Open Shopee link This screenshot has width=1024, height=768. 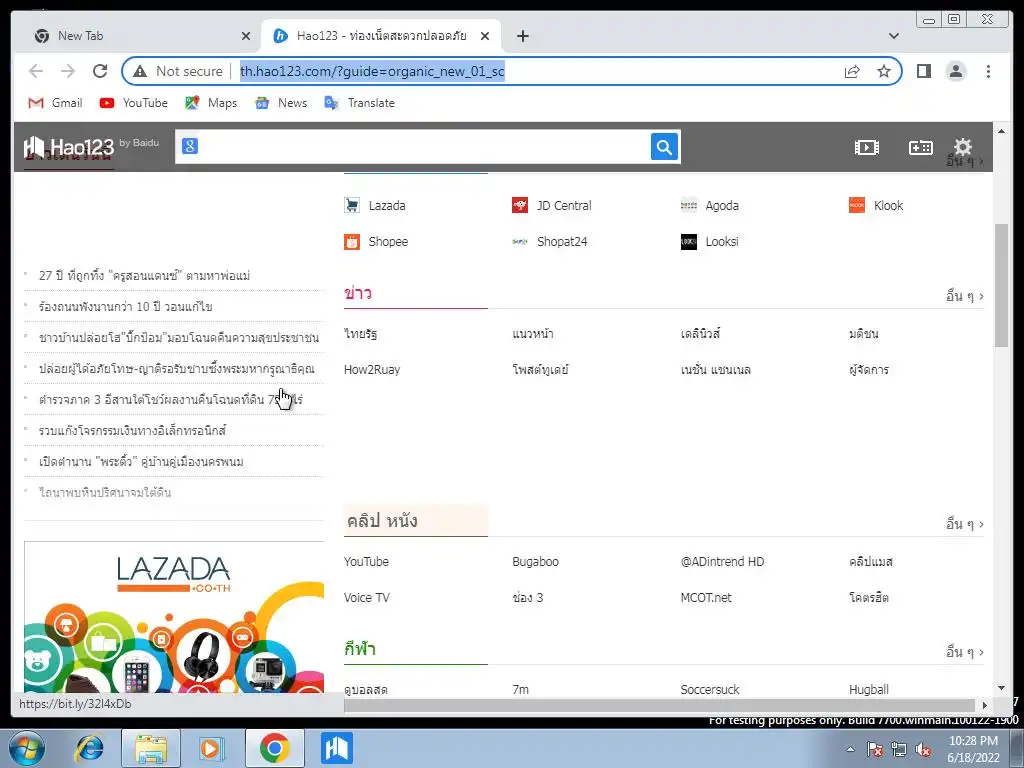point(376,242)
